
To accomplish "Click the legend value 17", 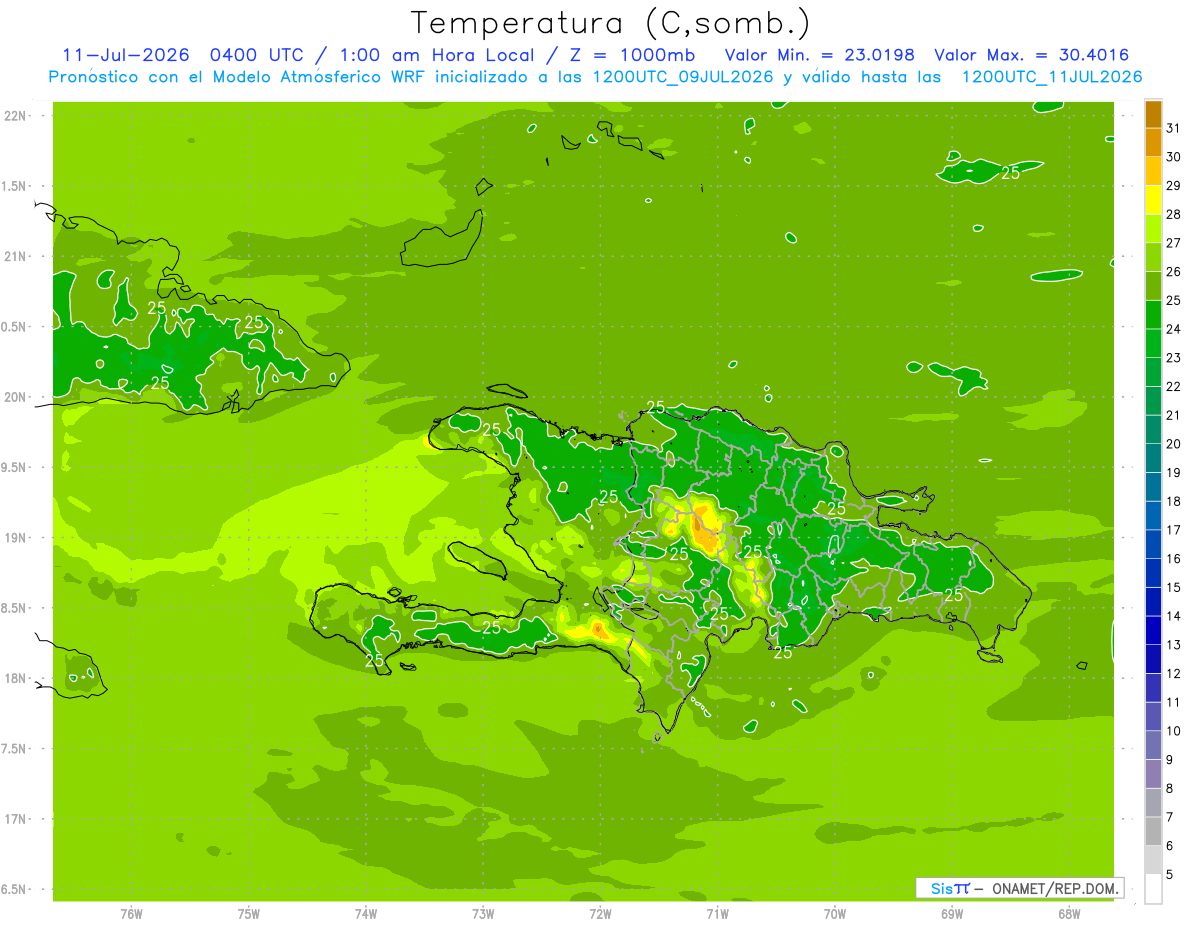I will pos(1173,530).
